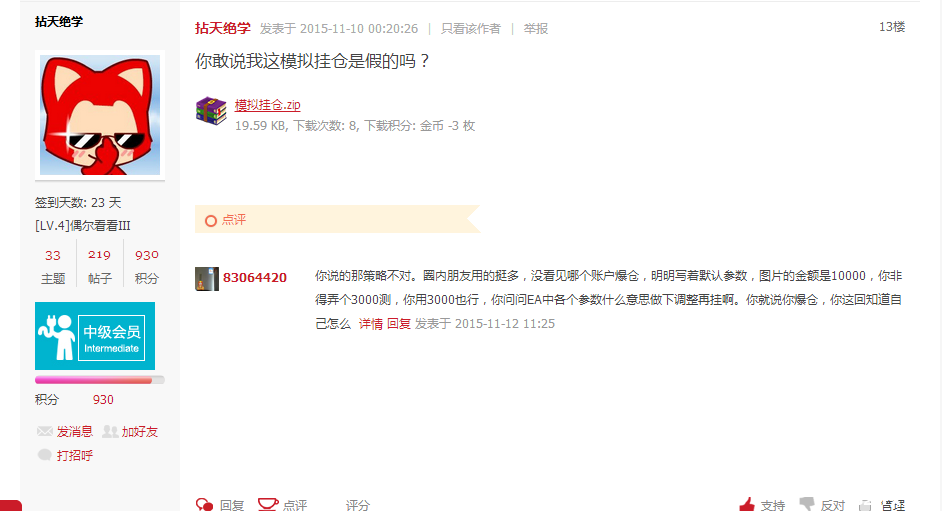This screenshot has width=942, height=511.
Task: Click the WinRAR zip attachment icon
Action: (x=210, y=111)
